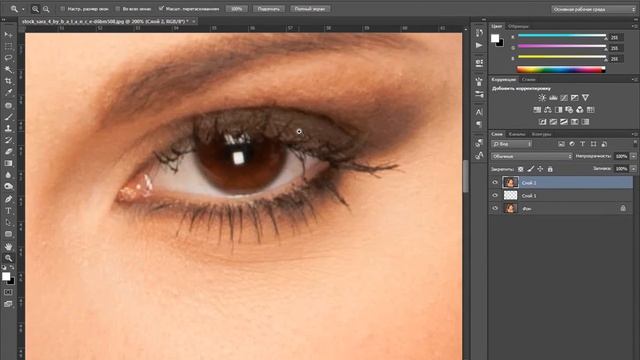Switch to the Channels tab

click(517, 134)
